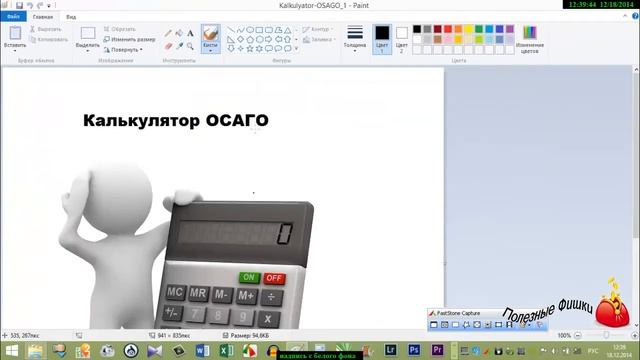
Task: Select the Fill with color bucket tool
Action: pyautogui.click(x=179, y=33)
